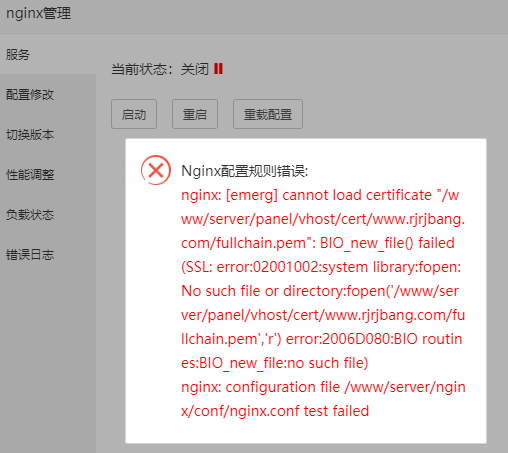Viewport: 508px width, 453px height.
Task: Click the 启动 button
Action: click(134, 114)
